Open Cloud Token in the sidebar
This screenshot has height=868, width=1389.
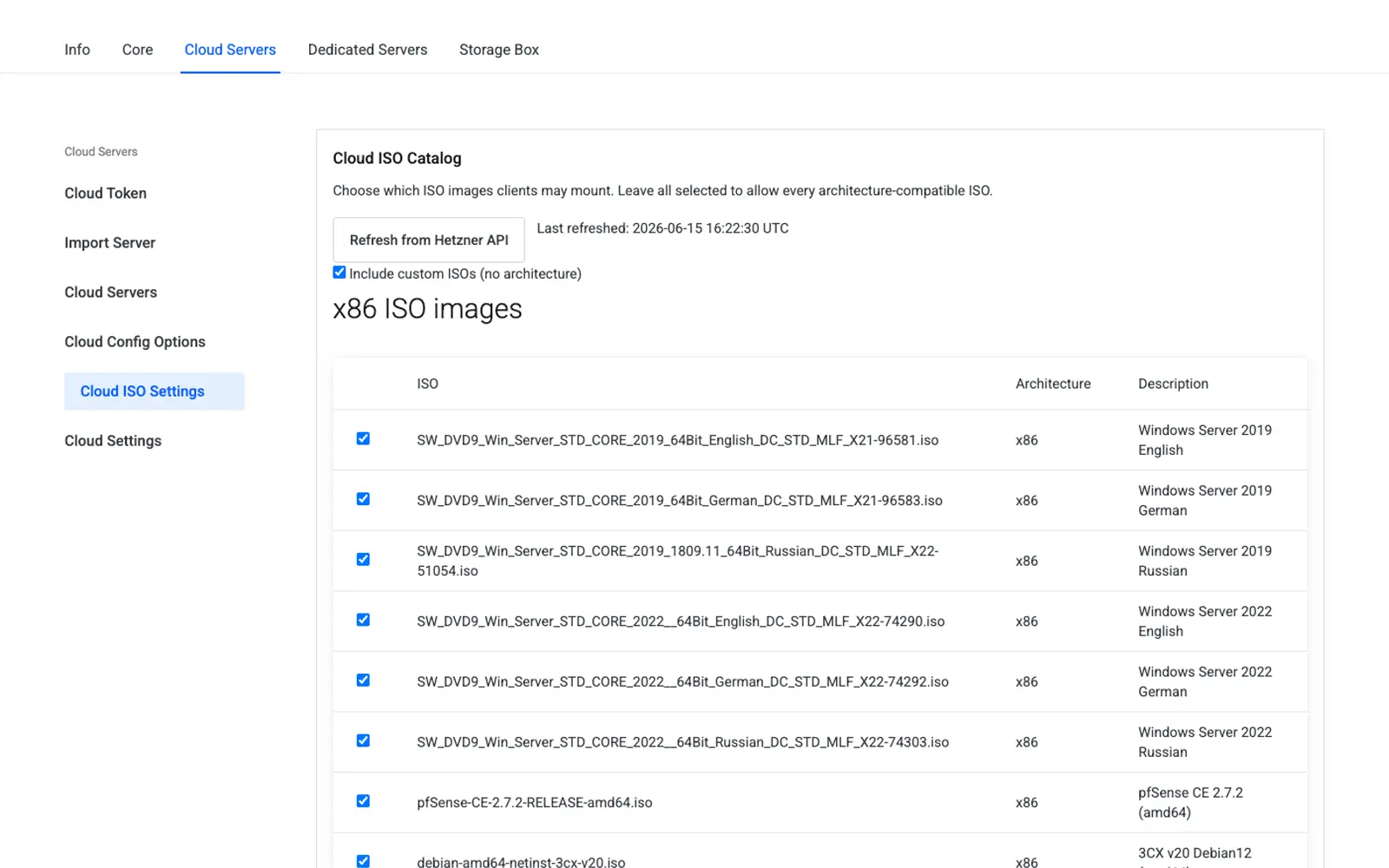[105, 194]
